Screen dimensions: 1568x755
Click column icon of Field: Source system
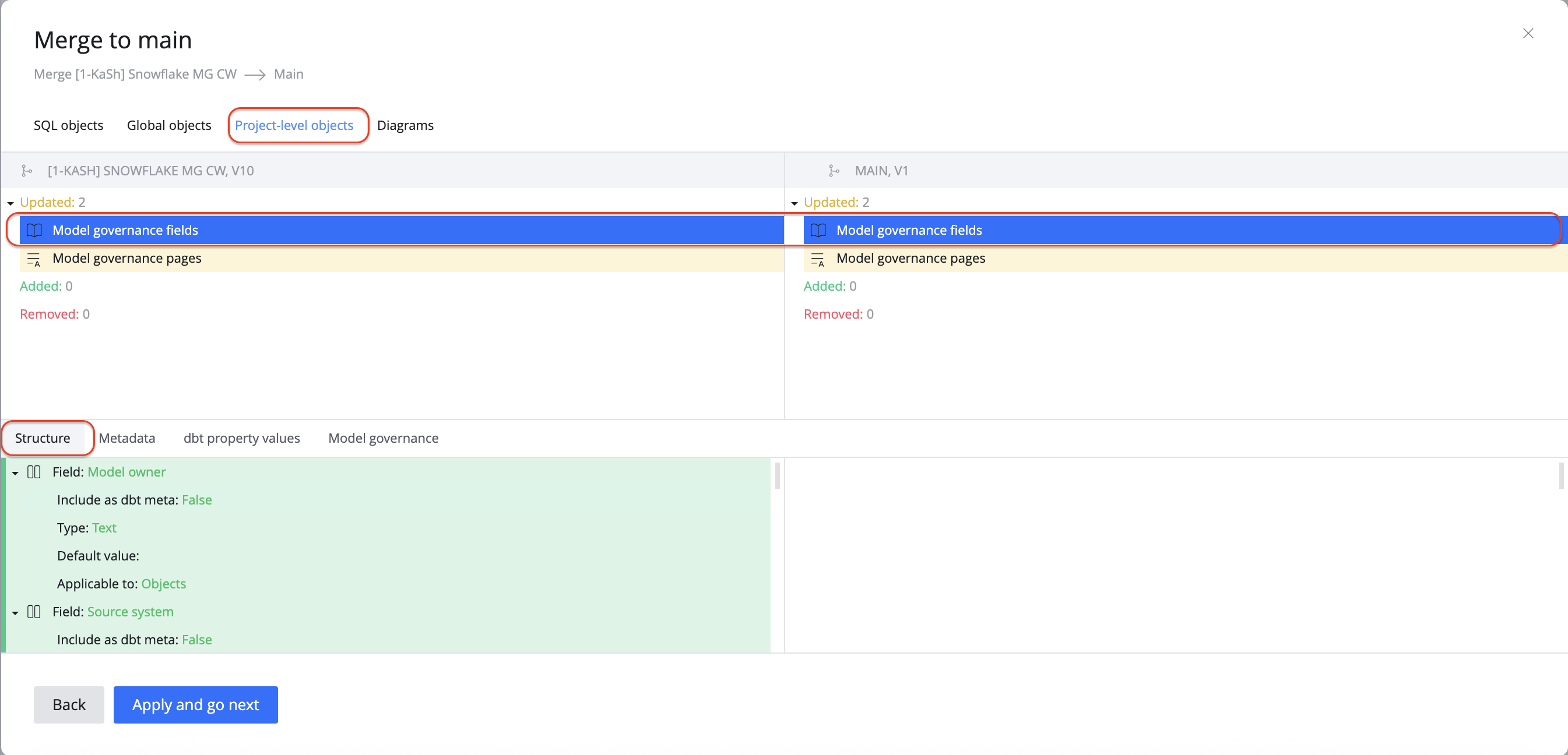tap(34, 612)
